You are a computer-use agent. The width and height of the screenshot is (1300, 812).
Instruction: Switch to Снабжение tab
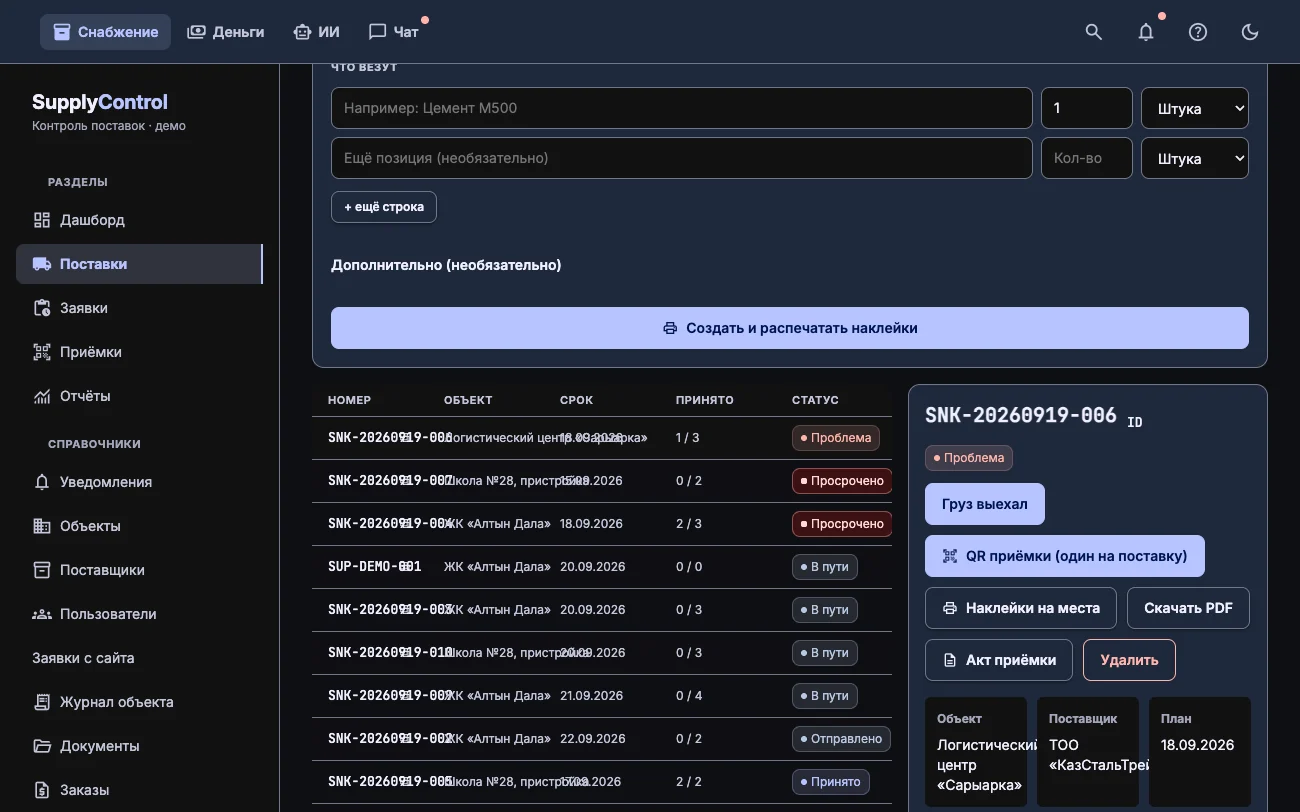click(105, 32)
